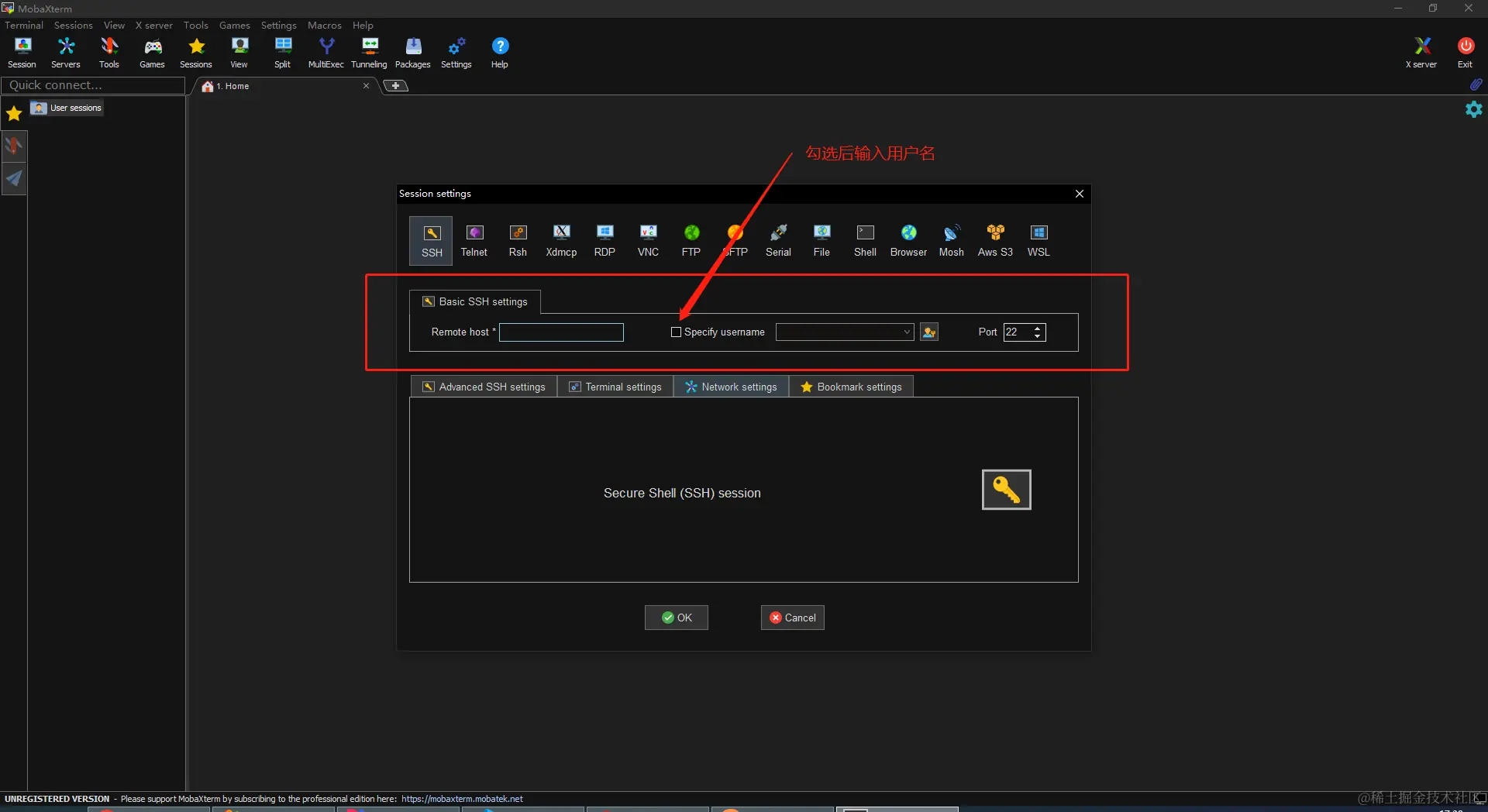The width and height of the screenshot is (1488, 812).
Task: Open the View menu in menu bar
Action: coord(114,26)
